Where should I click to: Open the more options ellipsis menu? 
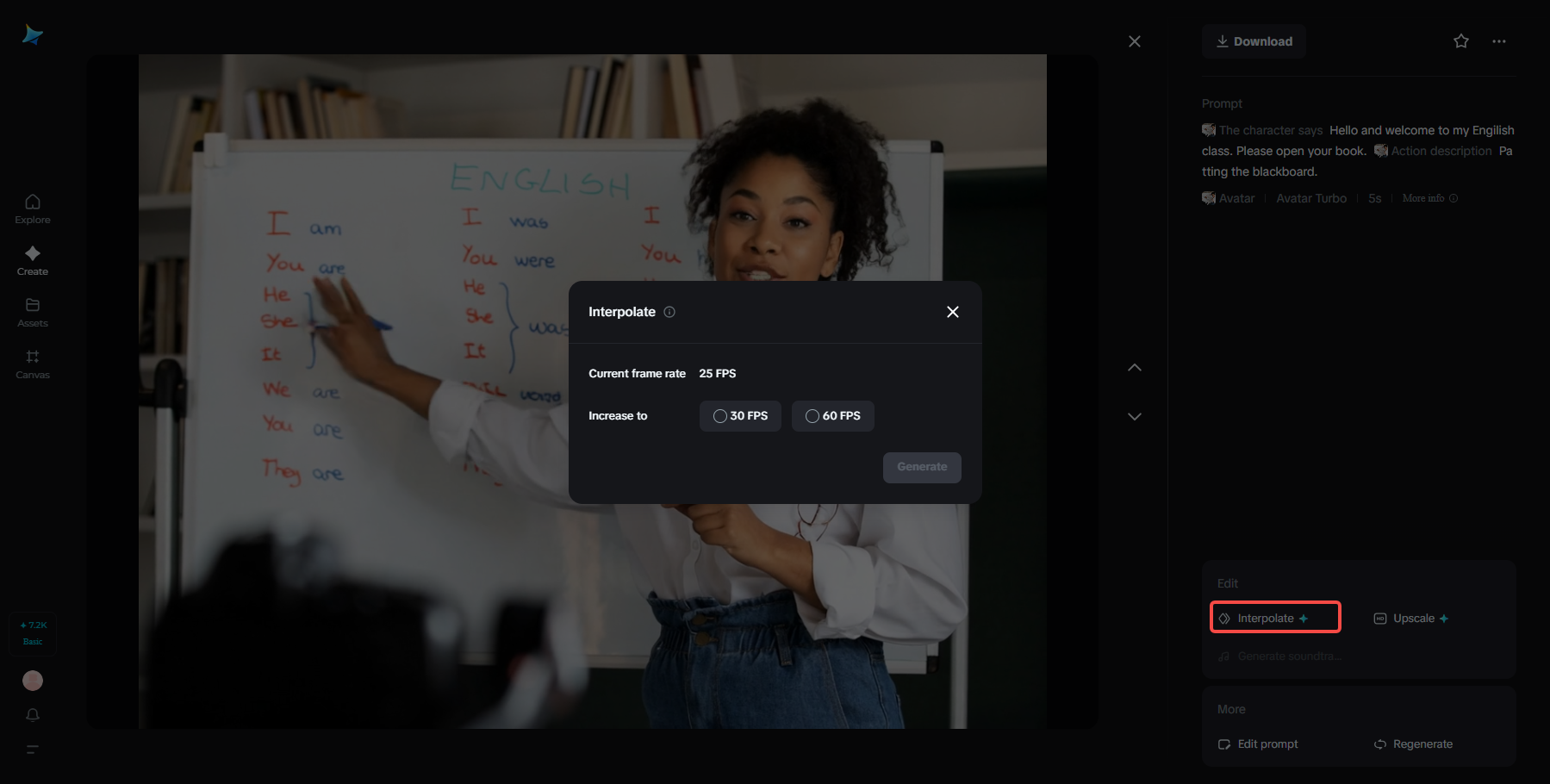pyautogui.click(x=1499, y=41)
